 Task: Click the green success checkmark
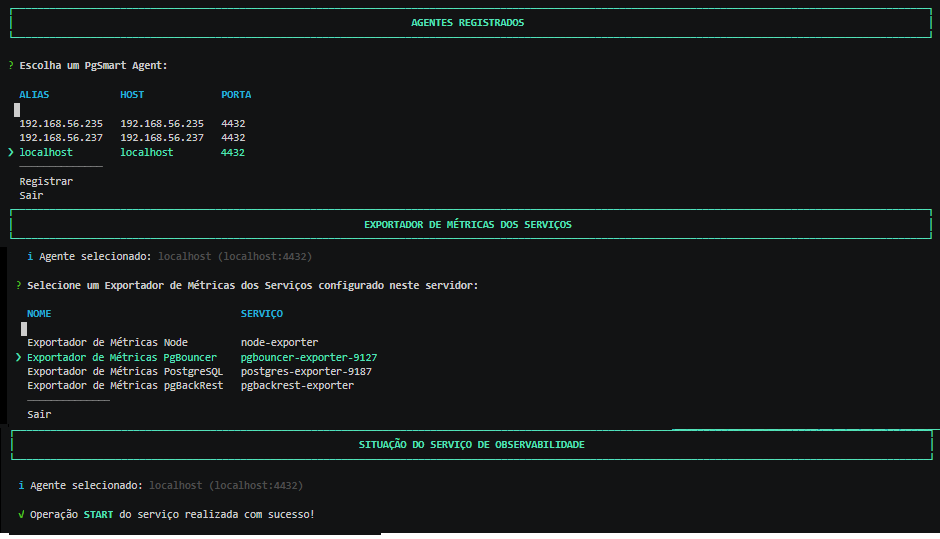coord(21,514)
